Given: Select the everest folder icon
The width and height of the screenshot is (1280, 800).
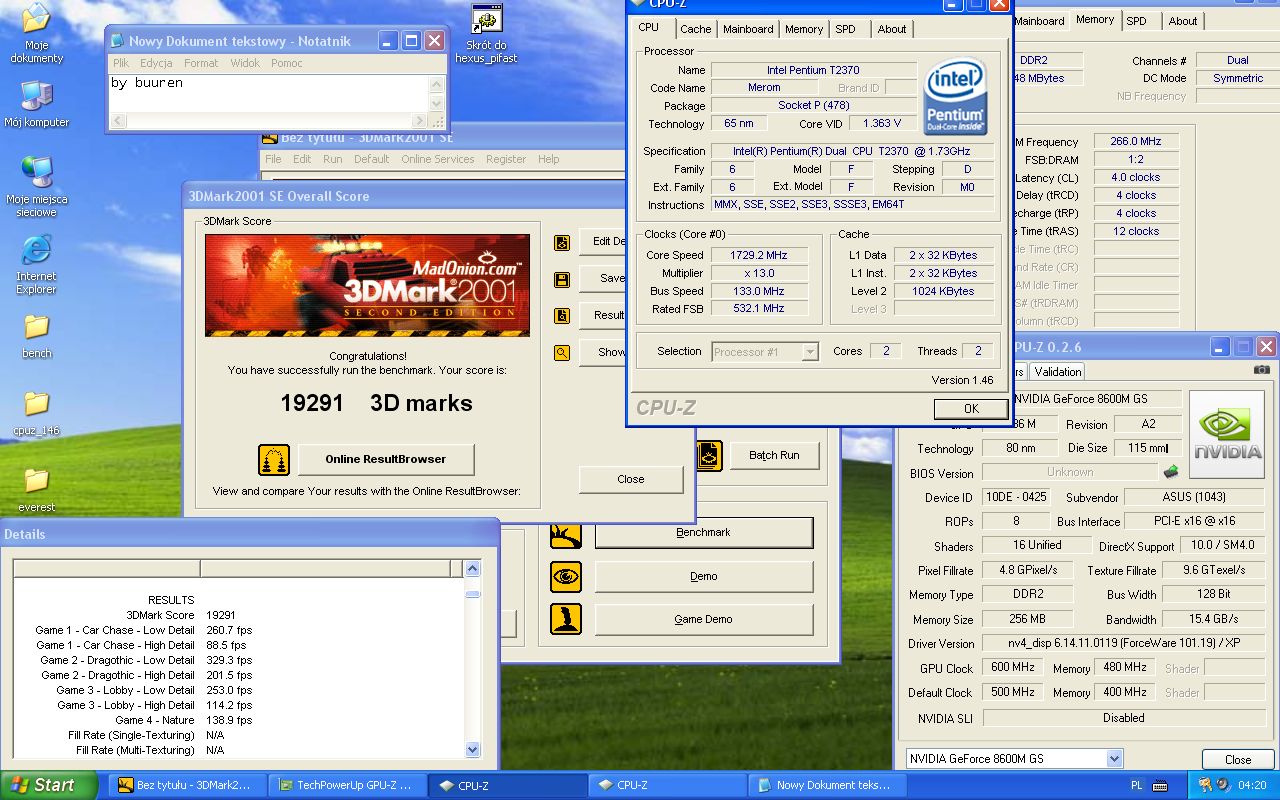Looking at the screenshot, I should pyautogui.click(x=36, y=489).
